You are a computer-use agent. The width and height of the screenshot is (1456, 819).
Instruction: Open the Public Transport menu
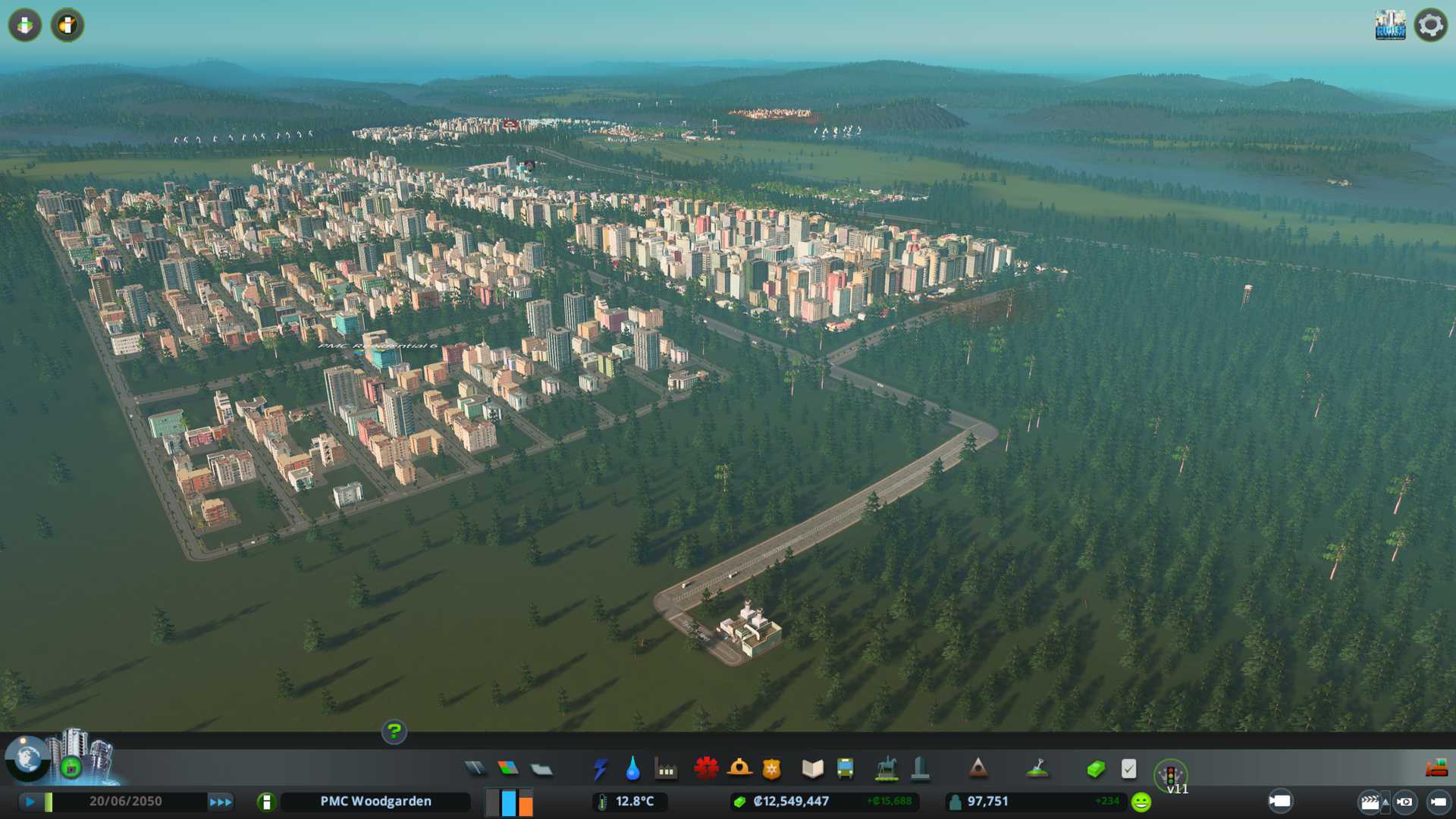pyautogui.click(x=845, y=769)
